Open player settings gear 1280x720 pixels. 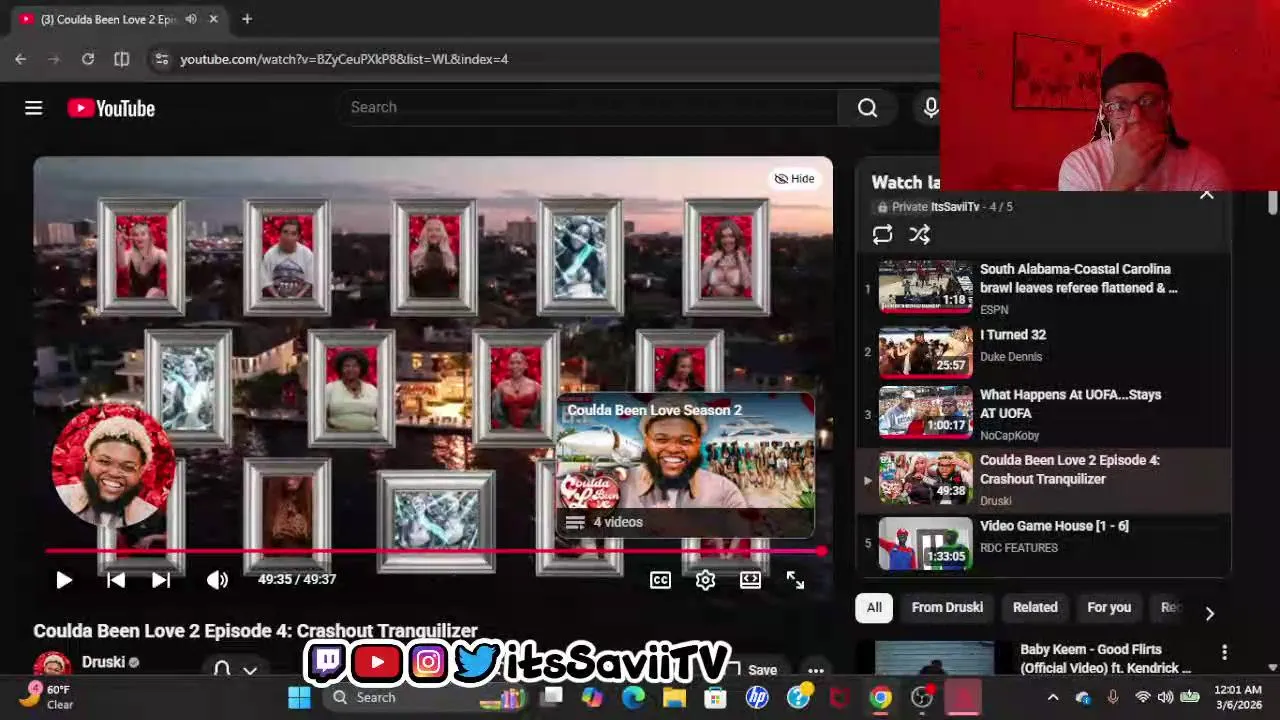click(x=705, y=580)
